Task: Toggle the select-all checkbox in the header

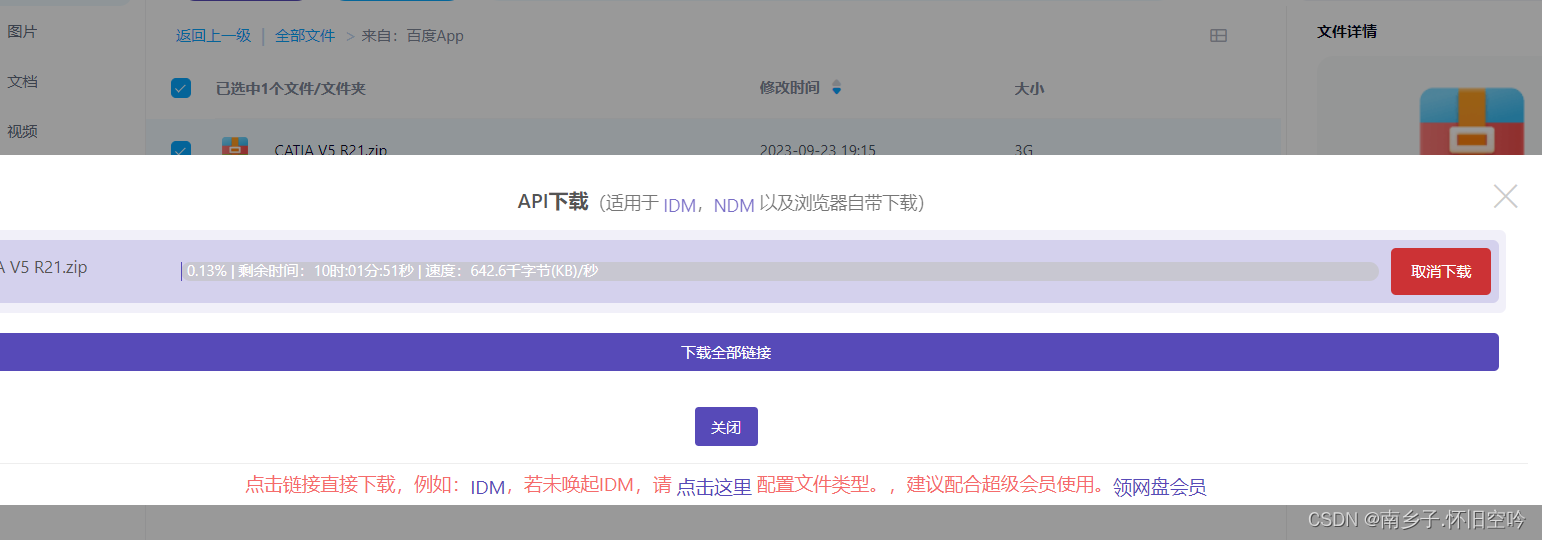Action: pyautogui.click(x=181, y=88)
